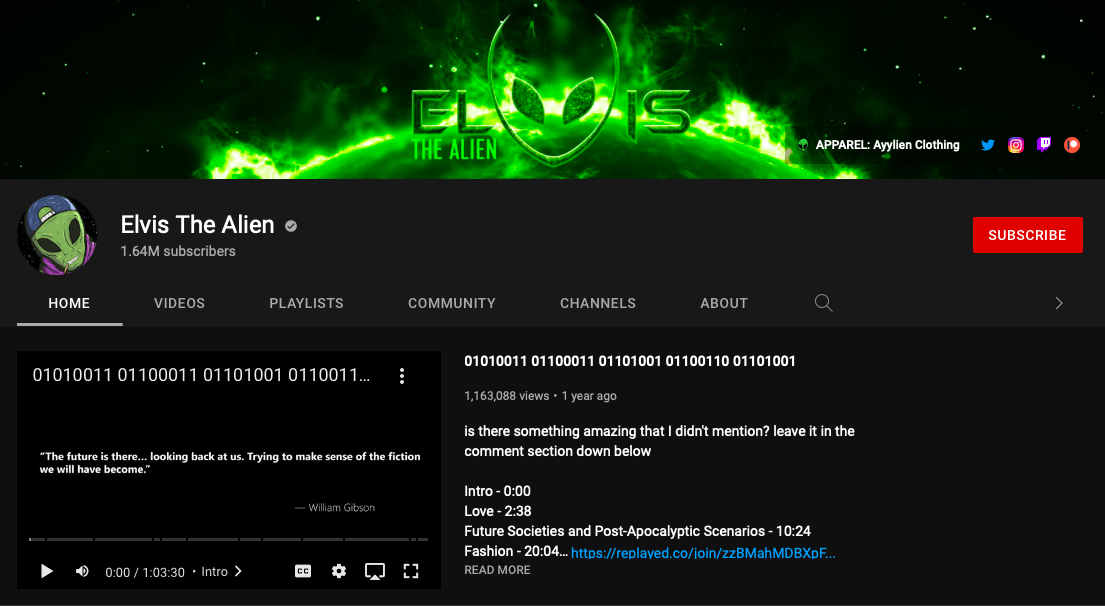Image resolution: width=1105 pixels, height=606 pixels.
Task: Open the binary-titled featured video link
Action: [x=630, y=361]
